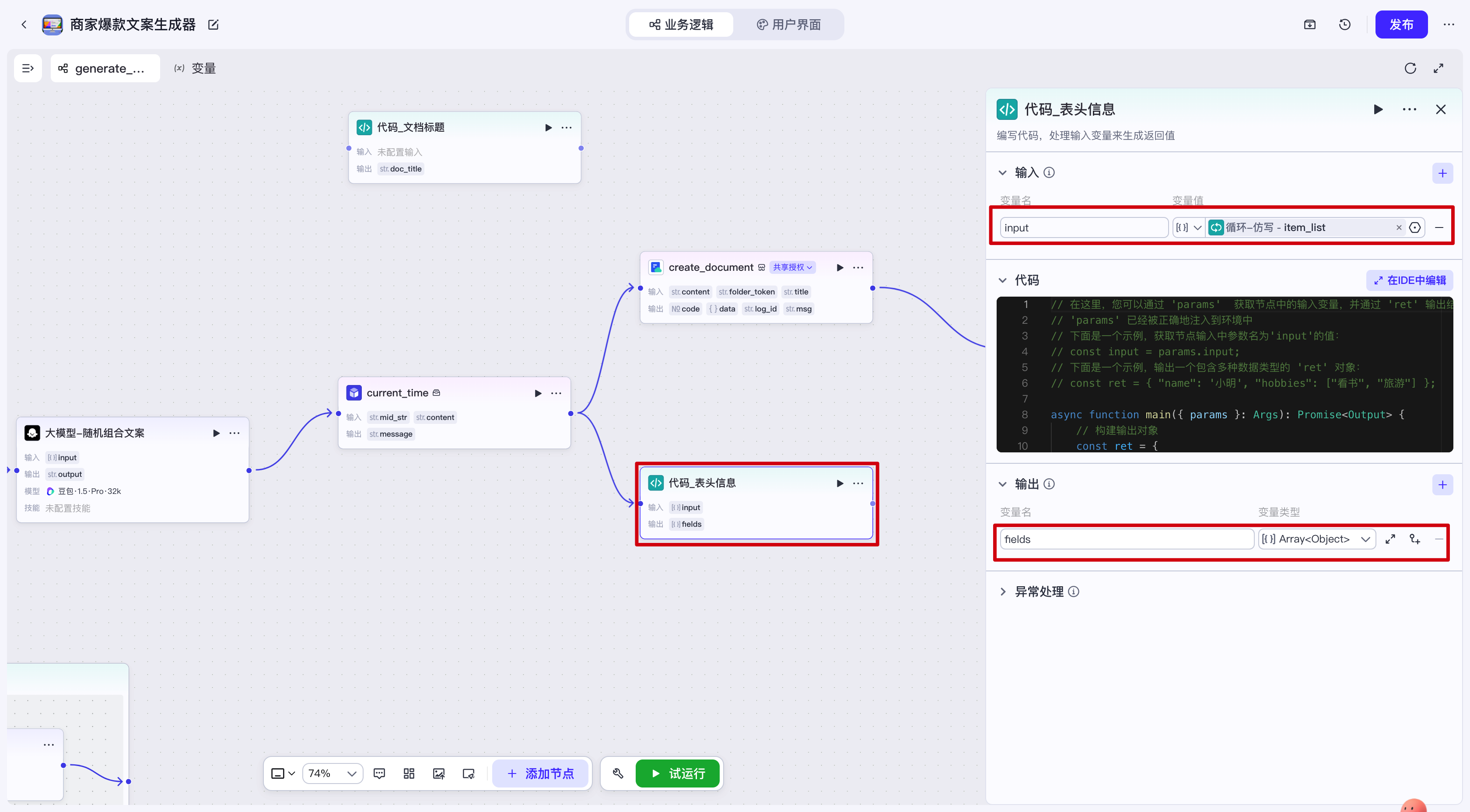Click the 发布 publish button
The height and width of the screenshot is (812, 1470).
click(x=1401, y=24)
